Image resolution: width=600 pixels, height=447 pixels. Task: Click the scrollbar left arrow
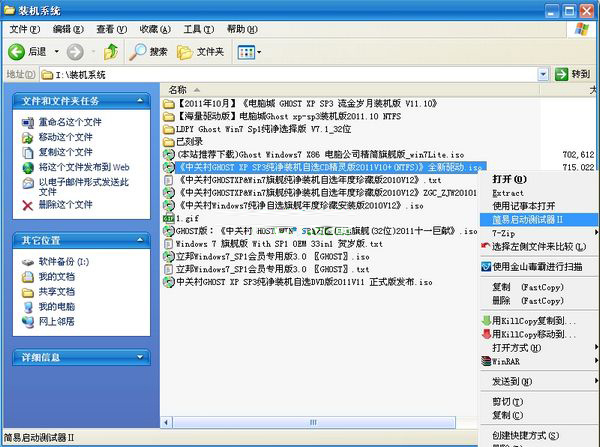(166, 423)
